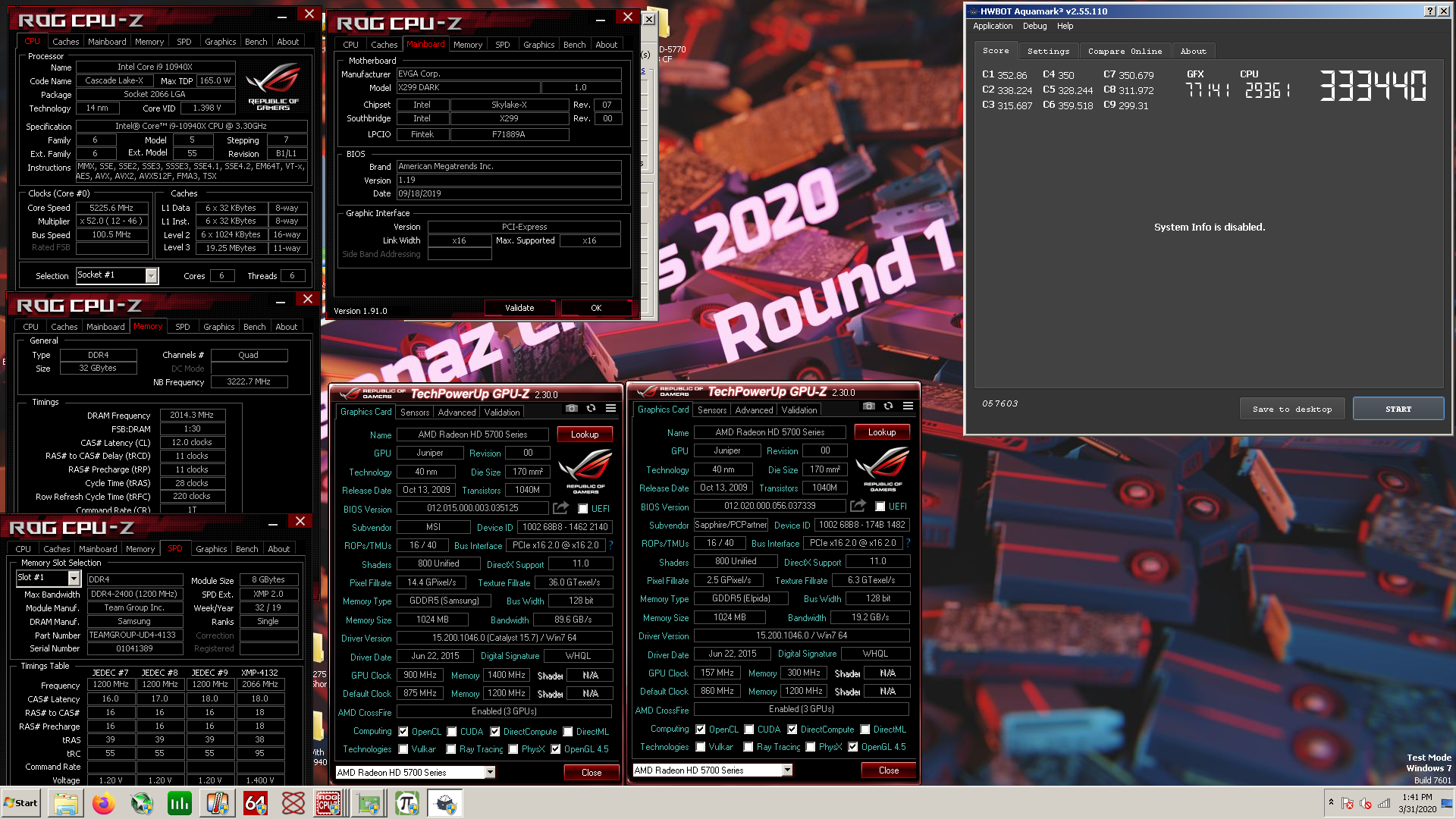
Task: Click the thermometer app taskbar icon
Action: click(218, 803)
